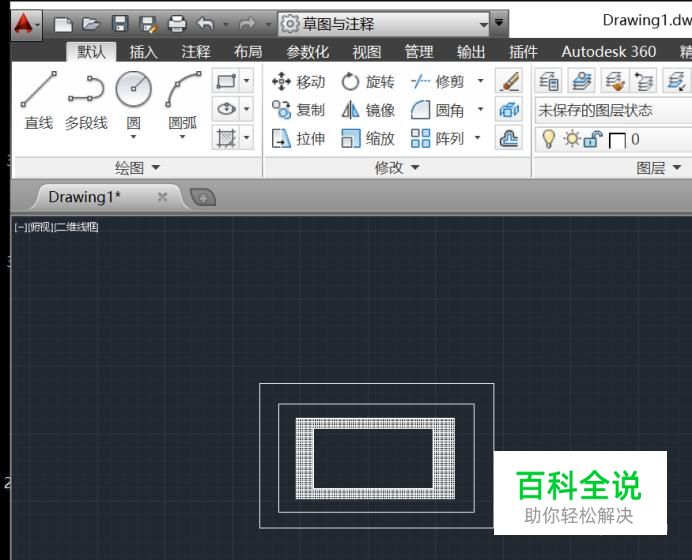The height and width of the screenshot is (560, 692).
Task: Open the AutoCAD application menu button
Action: (26, 25)
